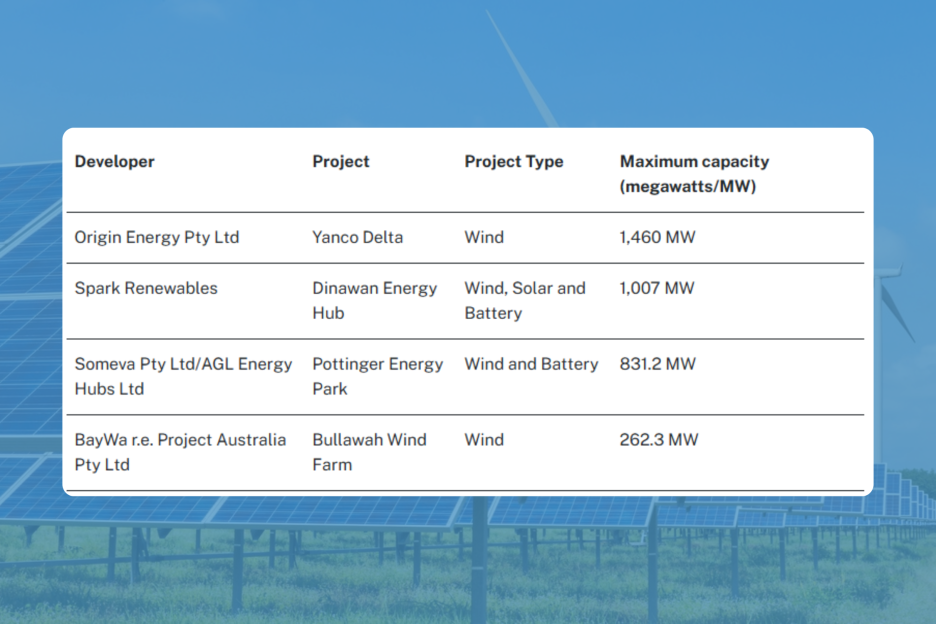Select the 831.2 MW capacity value

coord(657,364)
